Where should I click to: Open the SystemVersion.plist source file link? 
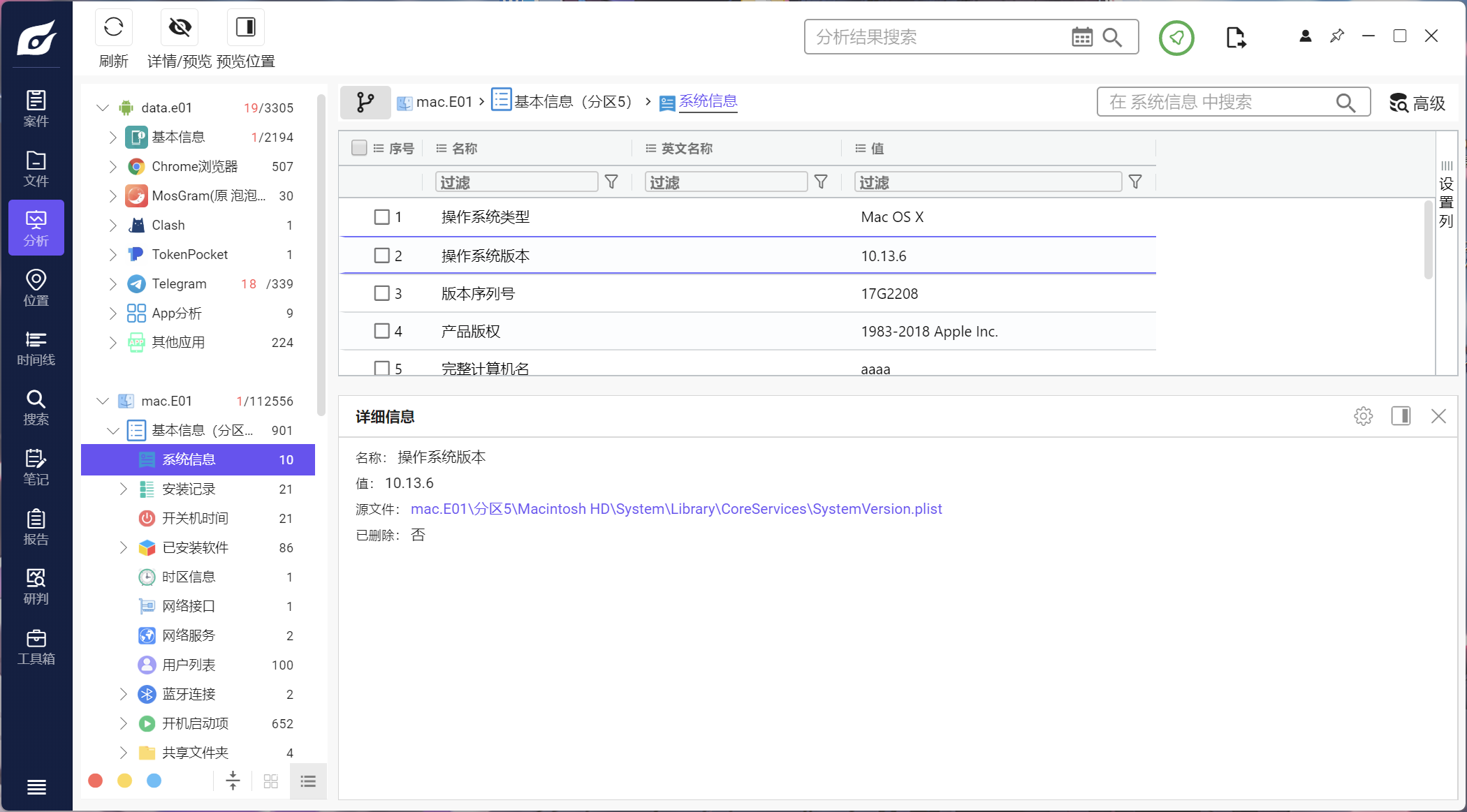pyautogui.click(x=676, y=509)
